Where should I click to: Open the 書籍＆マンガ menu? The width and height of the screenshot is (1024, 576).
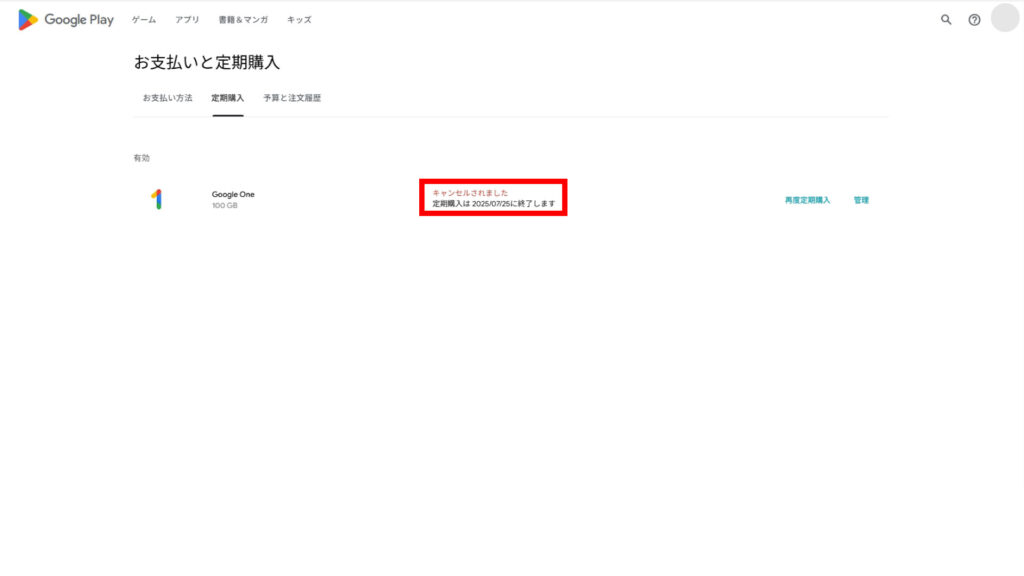243,20
